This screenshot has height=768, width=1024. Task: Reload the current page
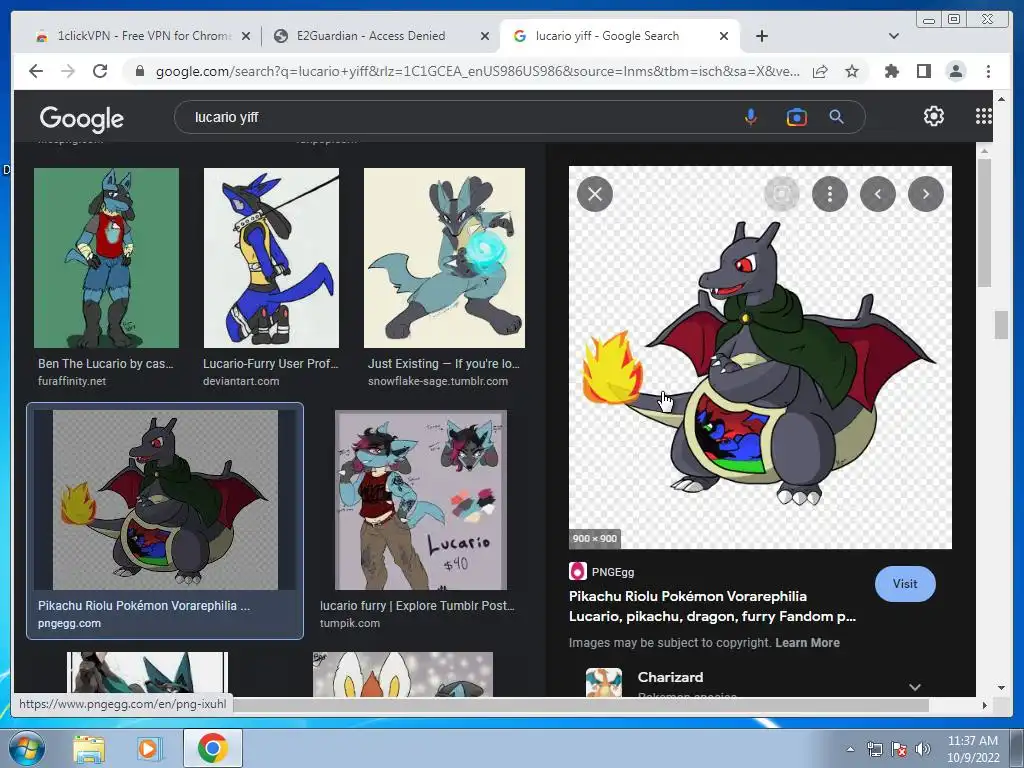[x=100, y=71]
